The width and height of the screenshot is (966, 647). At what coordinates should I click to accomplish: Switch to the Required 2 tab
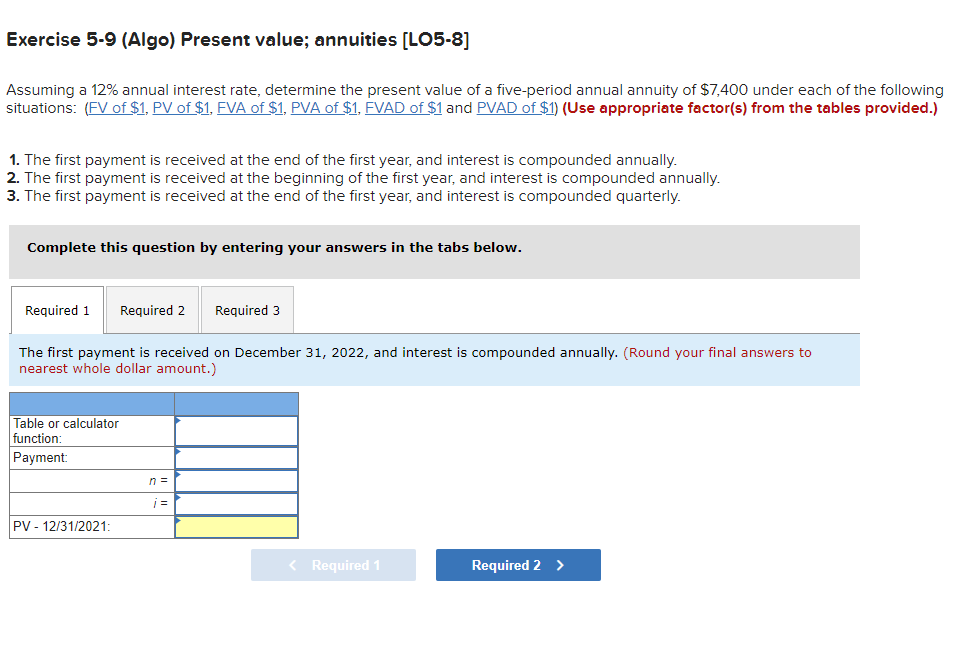[152, 310]
